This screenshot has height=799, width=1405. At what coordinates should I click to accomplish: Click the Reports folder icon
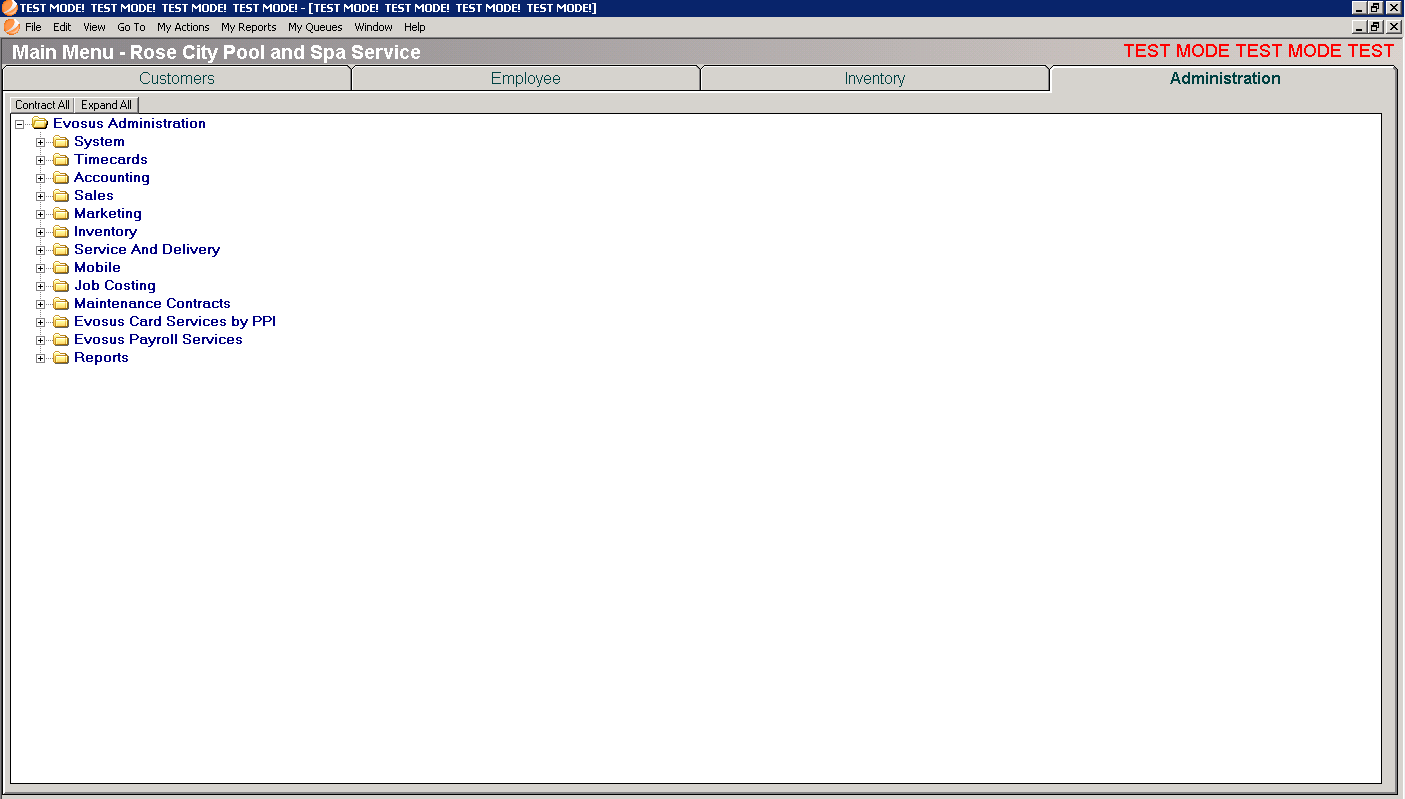click(x=61, y=358)
